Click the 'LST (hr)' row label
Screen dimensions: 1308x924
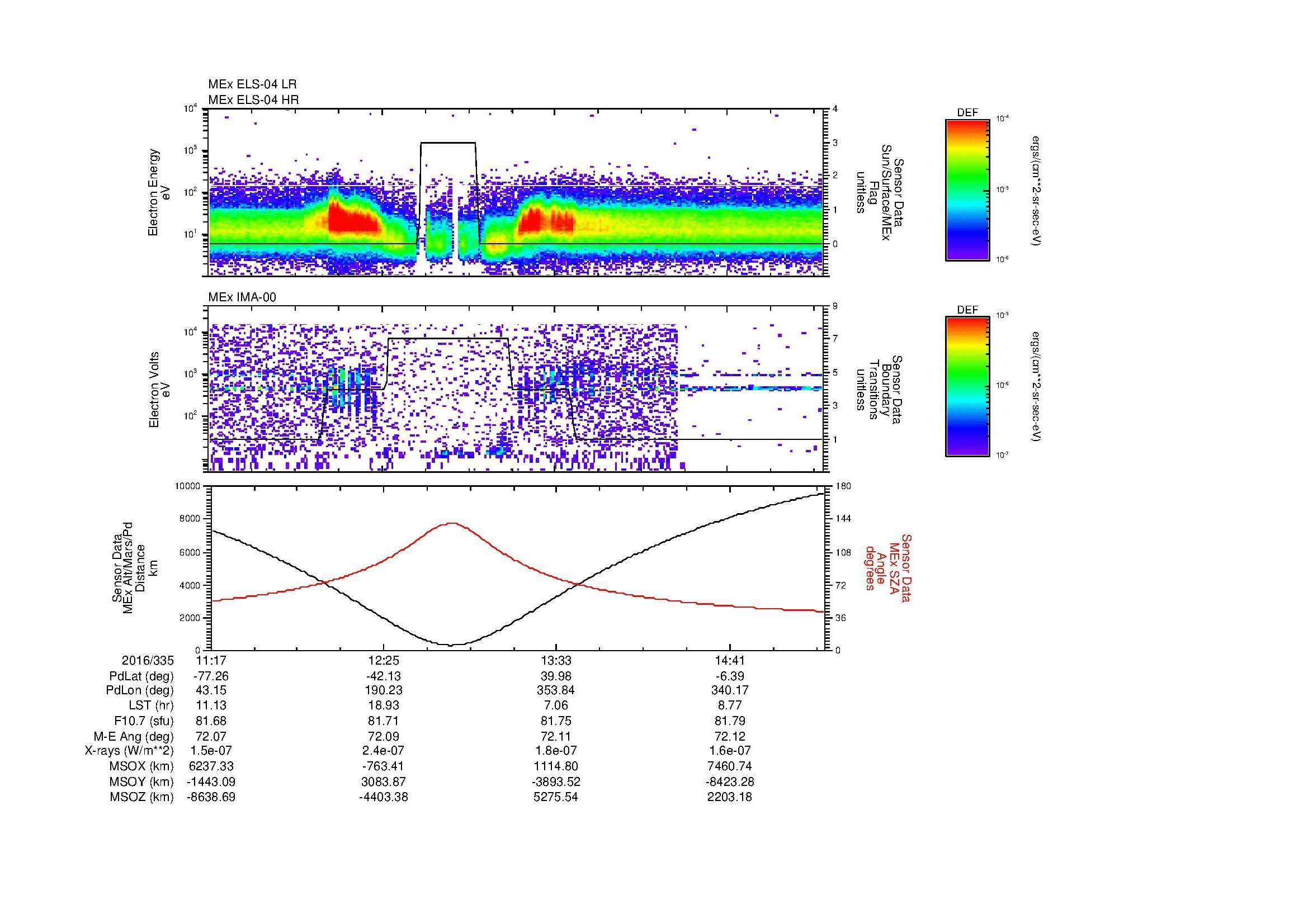(x=151, y=706)
